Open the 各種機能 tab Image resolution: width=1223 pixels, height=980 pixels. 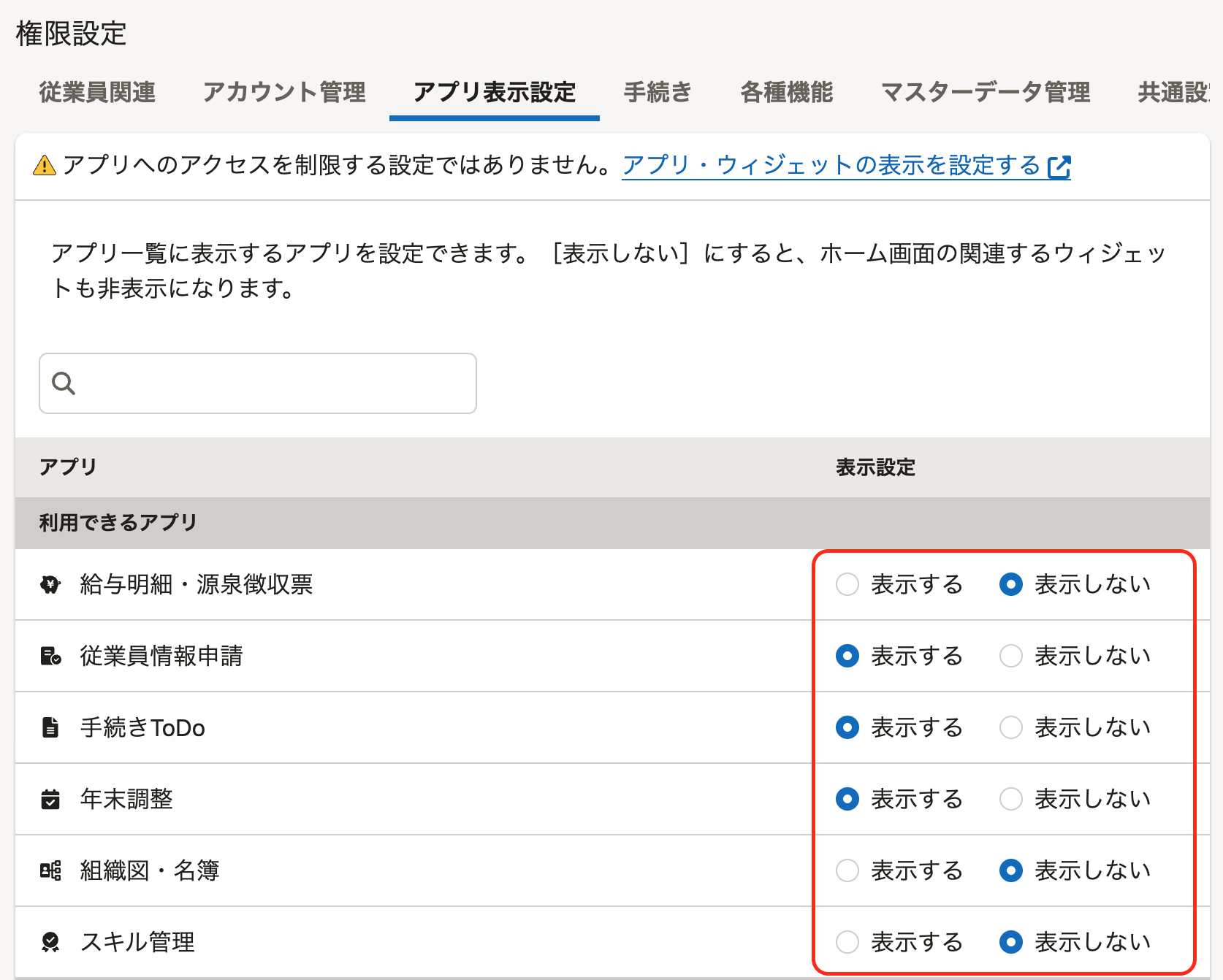tap(786, 92)
